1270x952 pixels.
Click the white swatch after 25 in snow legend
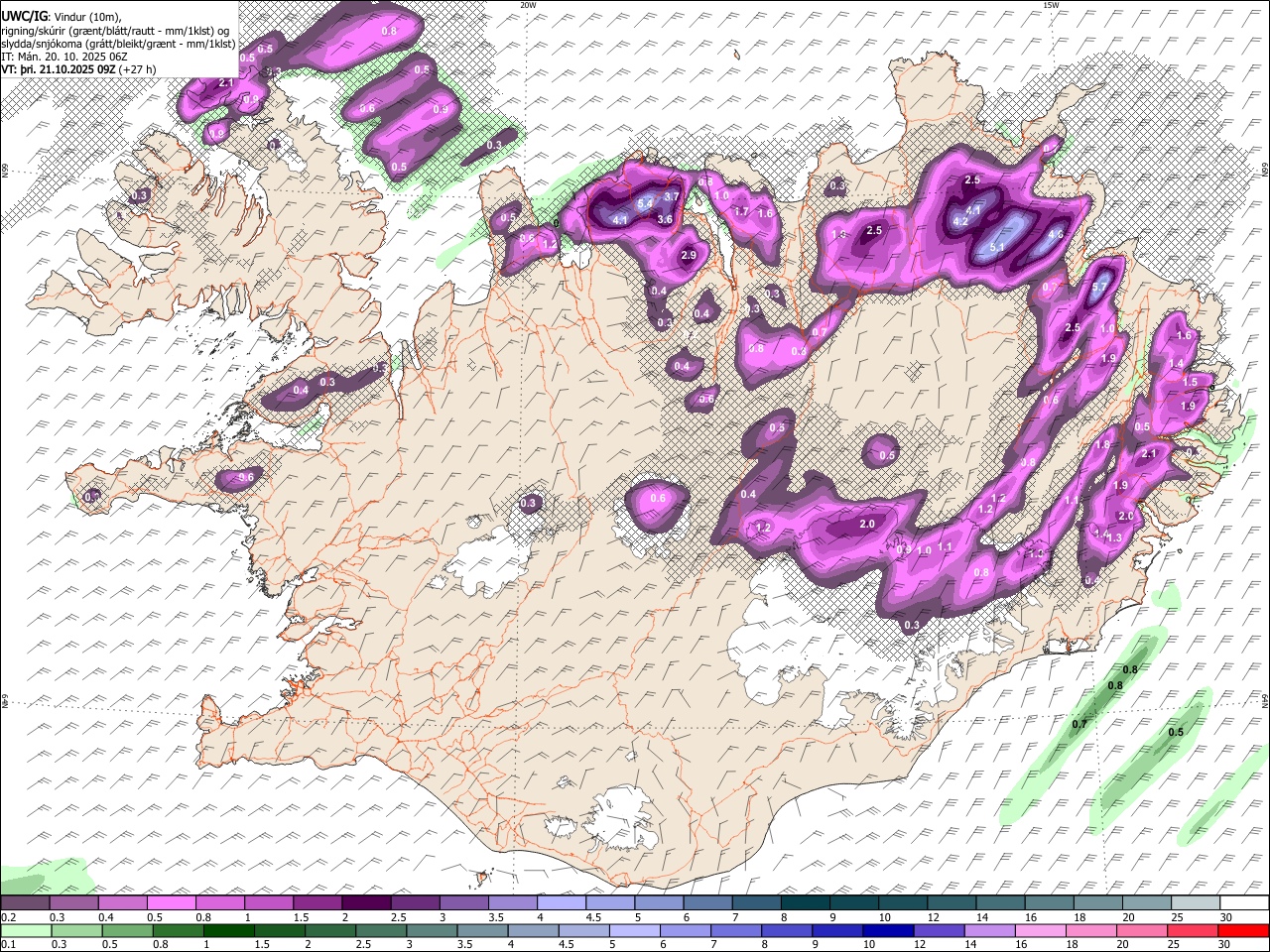pos(1245,902)
